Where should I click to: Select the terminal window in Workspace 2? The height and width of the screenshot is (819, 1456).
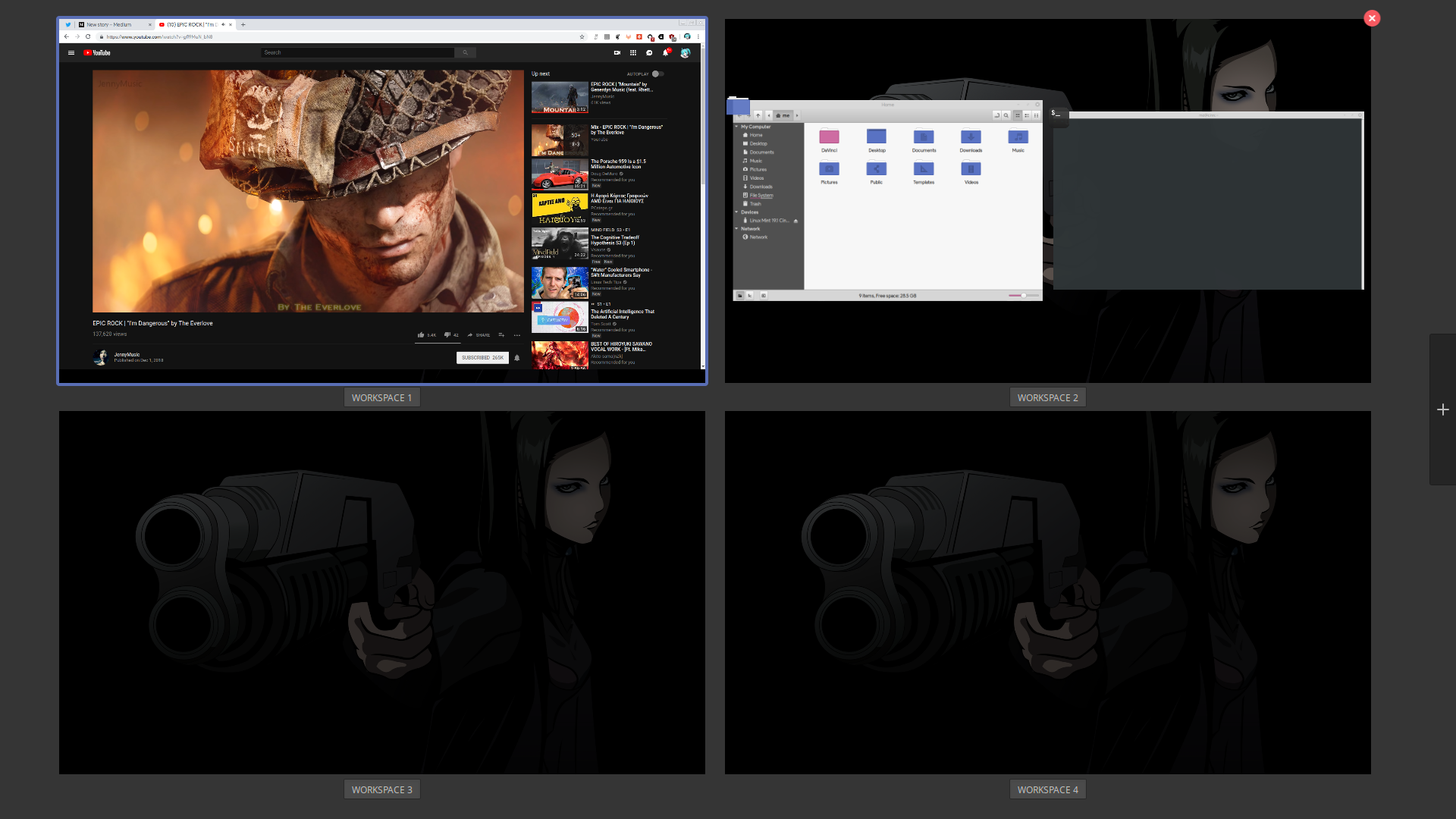click(1208, 201)
